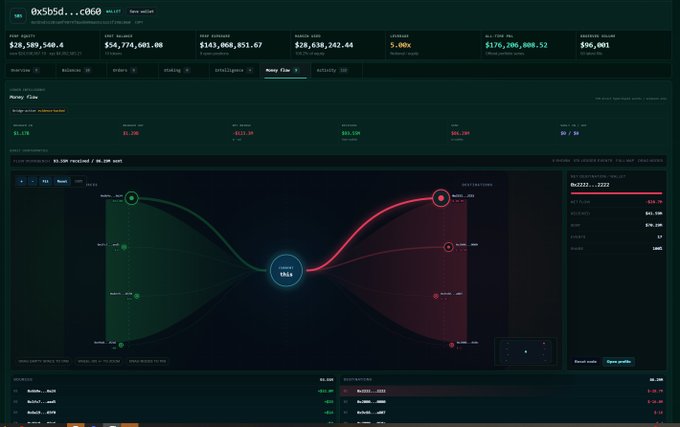This screenshot has width=680, height=427.
Task: Select the bottom red destination node
Action: (x=451, y=345)
